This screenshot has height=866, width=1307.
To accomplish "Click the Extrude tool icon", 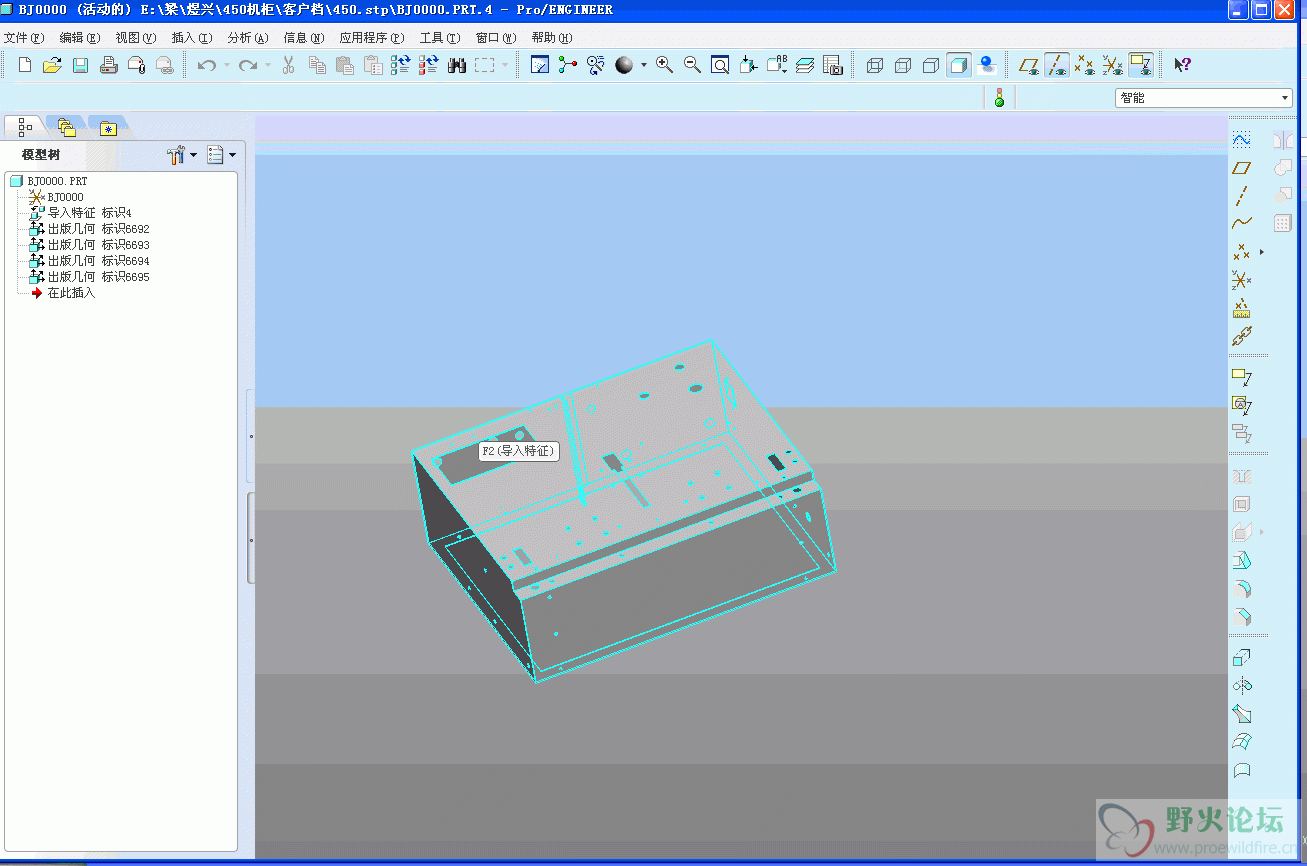I will (1241, 659).
